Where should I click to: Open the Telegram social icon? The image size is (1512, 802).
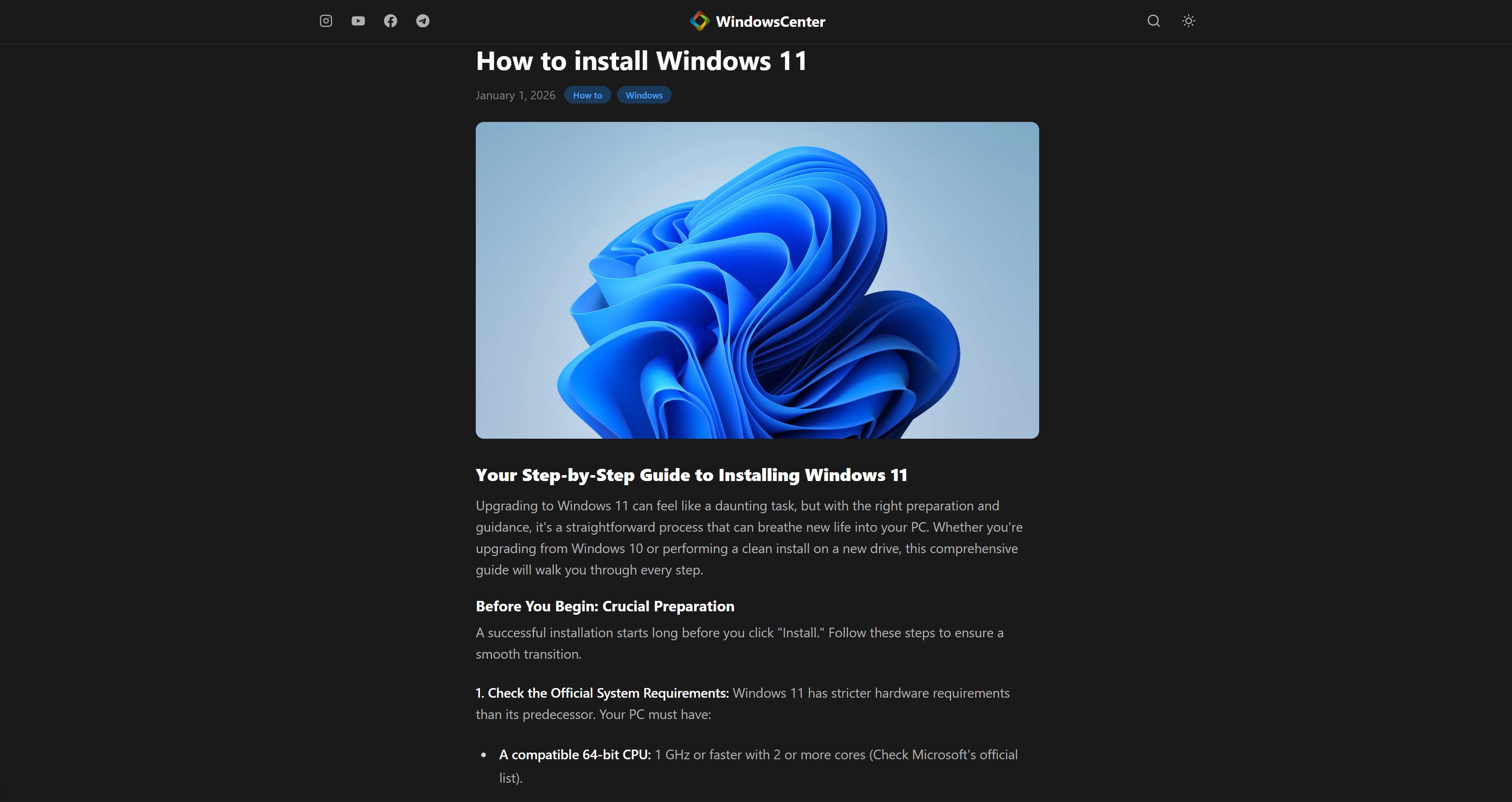click(x=423, y=21)
